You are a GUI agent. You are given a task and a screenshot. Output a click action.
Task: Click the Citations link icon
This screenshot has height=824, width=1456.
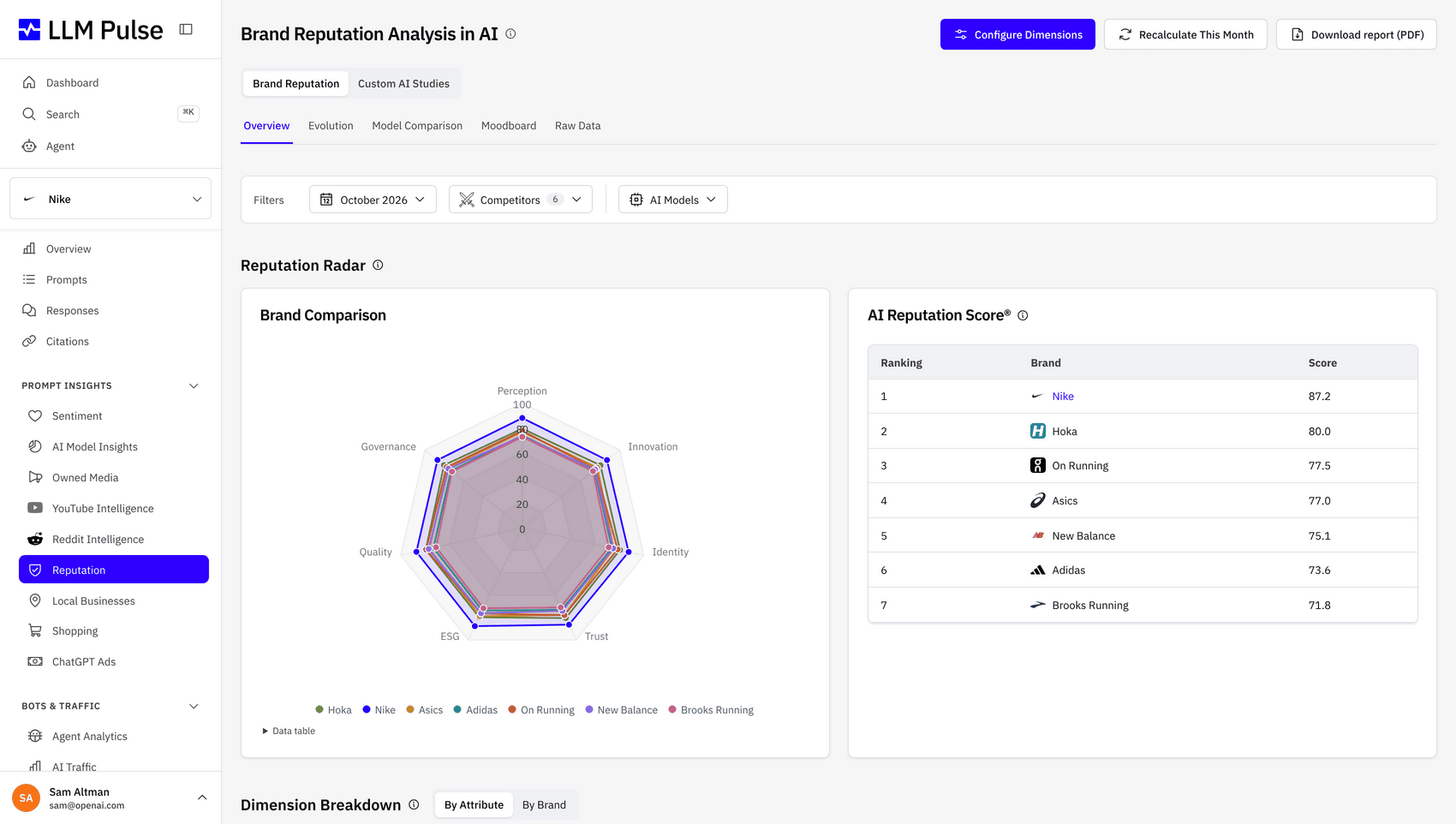click(29, 341)
